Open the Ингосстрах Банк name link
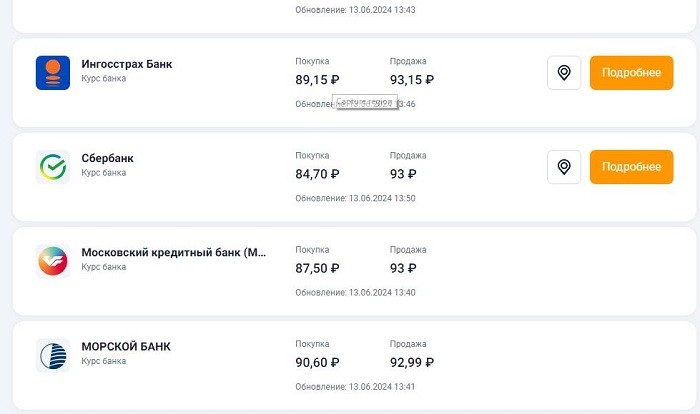 click(126, 64)
